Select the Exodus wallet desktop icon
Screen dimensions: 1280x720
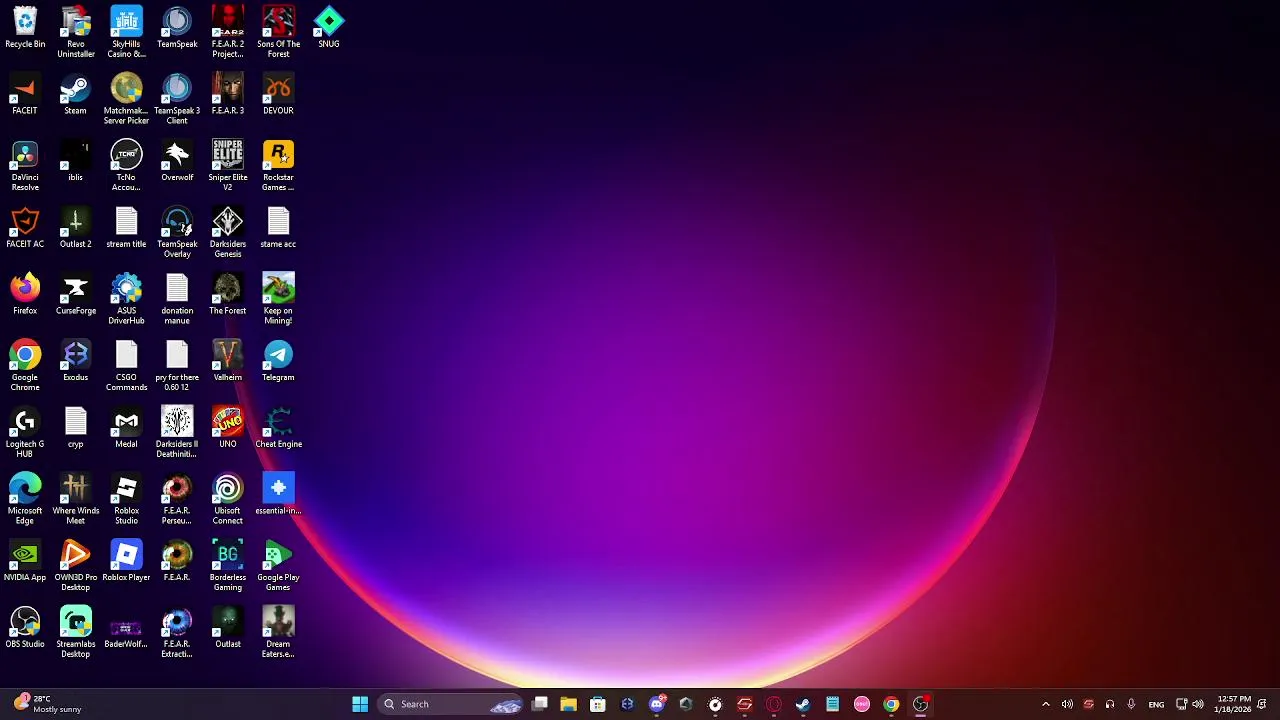tap(76, 362)
